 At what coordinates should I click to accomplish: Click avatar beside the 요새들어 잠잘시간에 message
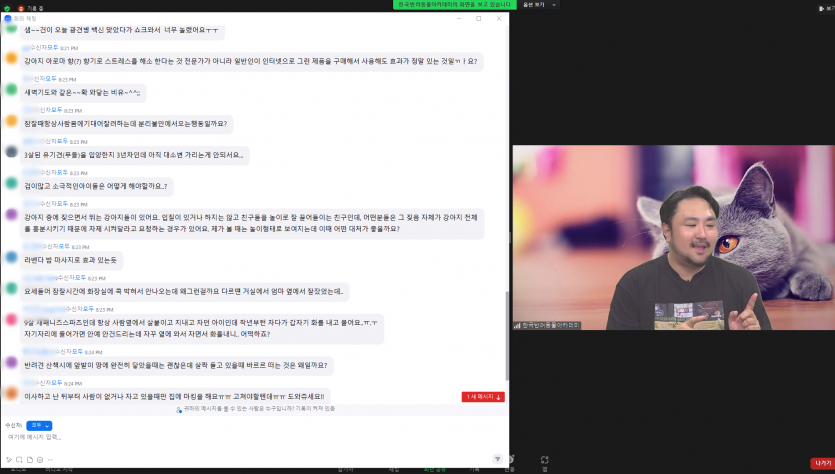[x=11, y=288]
